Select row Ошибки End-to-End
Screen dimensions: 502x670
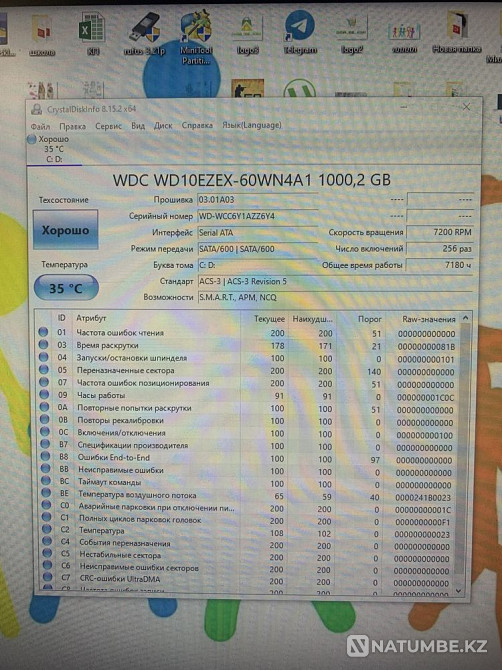click(x=248, y=458)
